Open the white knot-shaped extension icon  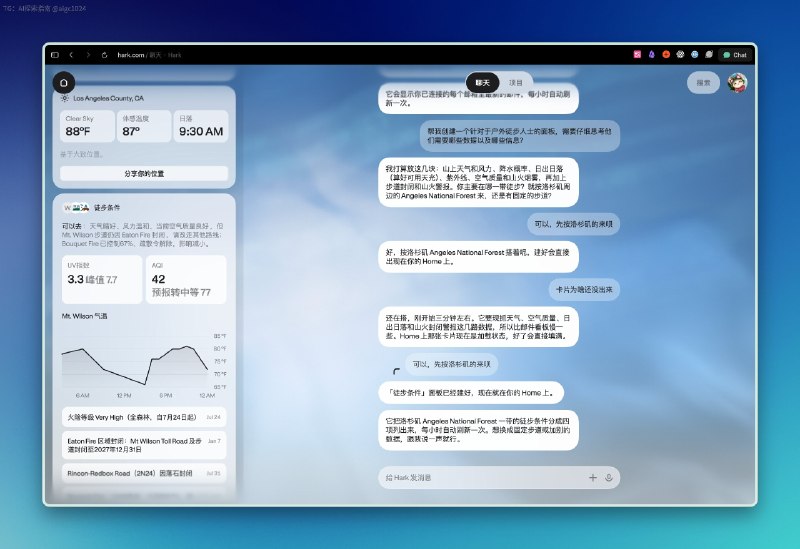680,54
